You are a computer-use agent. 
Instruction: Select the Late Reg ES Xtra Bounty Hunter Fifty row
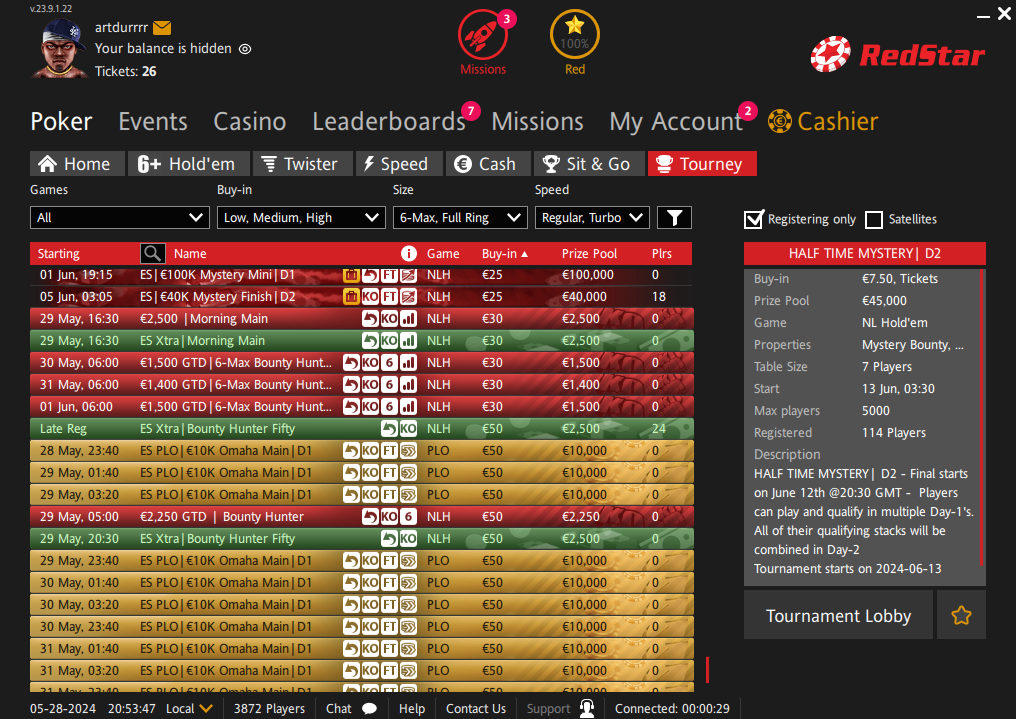(x=362, y=429)
